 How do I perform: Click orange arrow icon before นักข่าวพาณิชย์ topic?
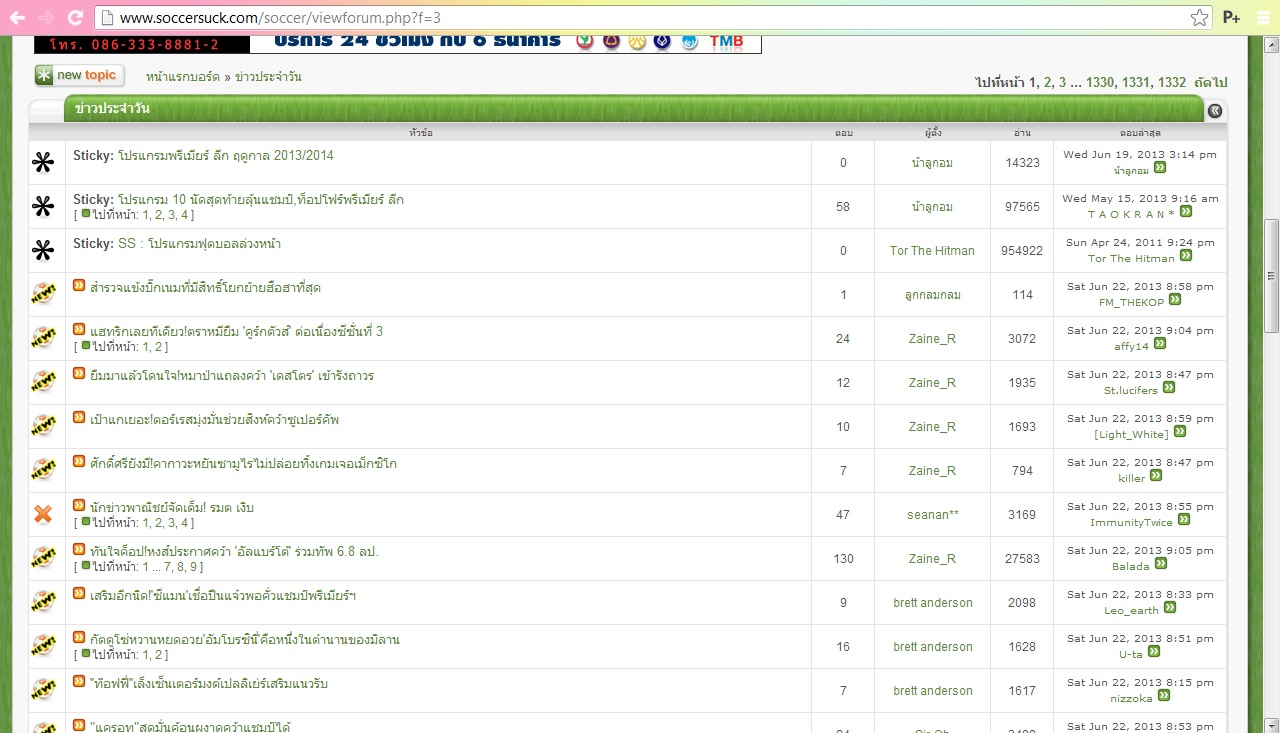coord(79,506)
